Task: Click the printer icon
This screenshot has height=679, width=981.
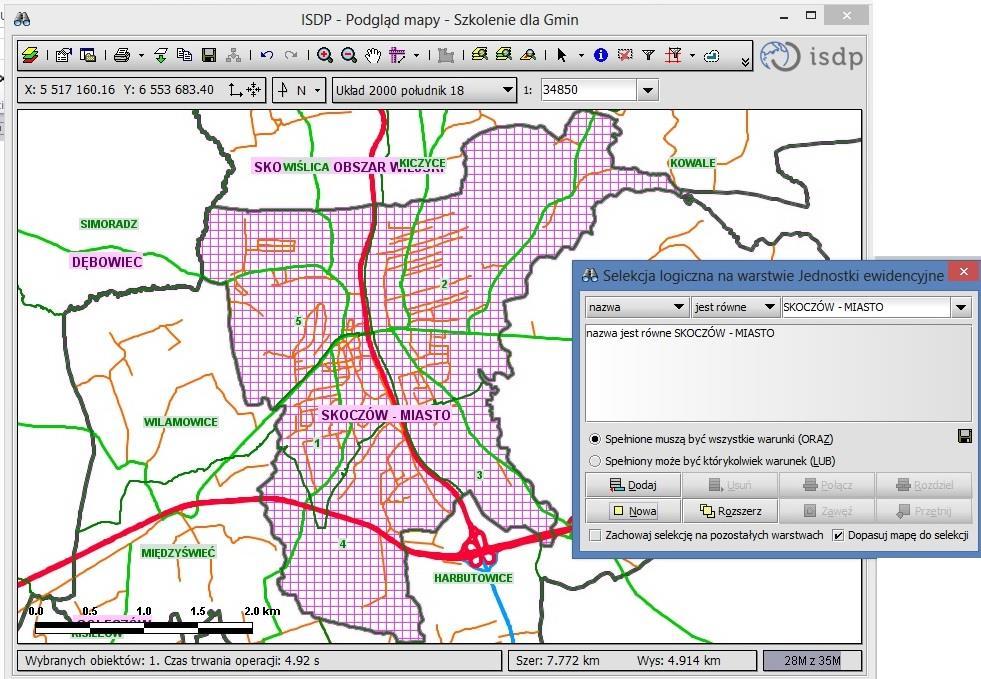Action: (122, 56)
